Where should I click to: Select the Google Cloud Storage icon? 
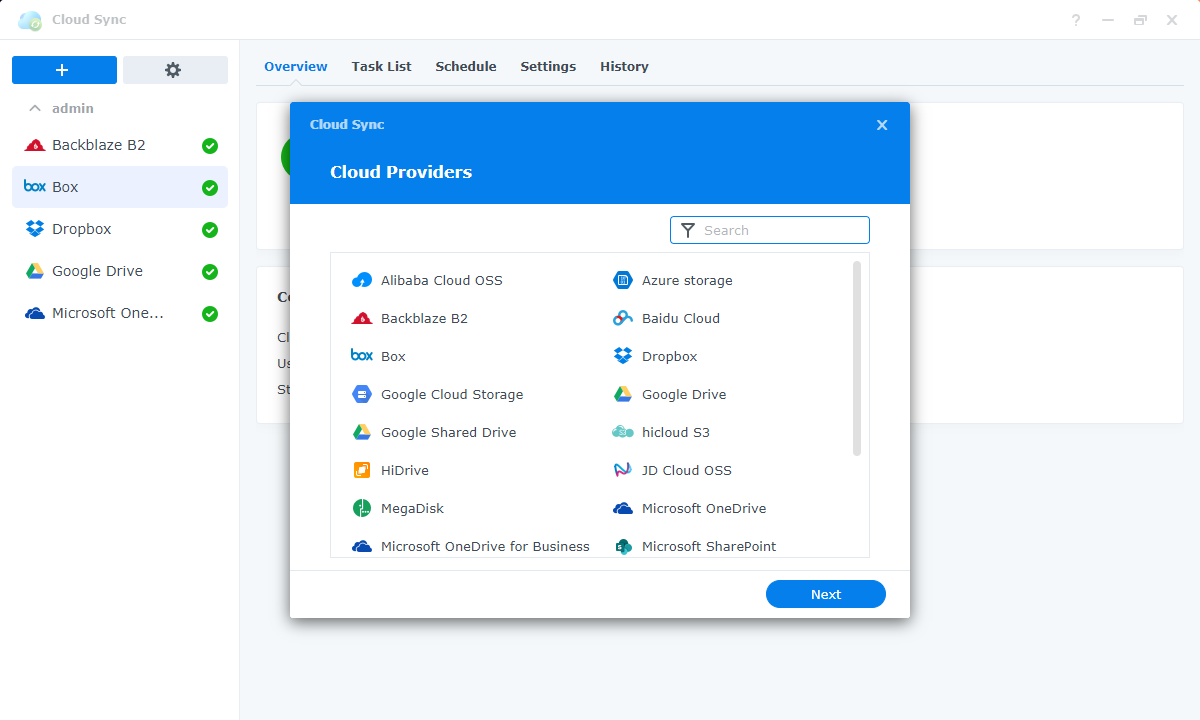tap(362, 394)
